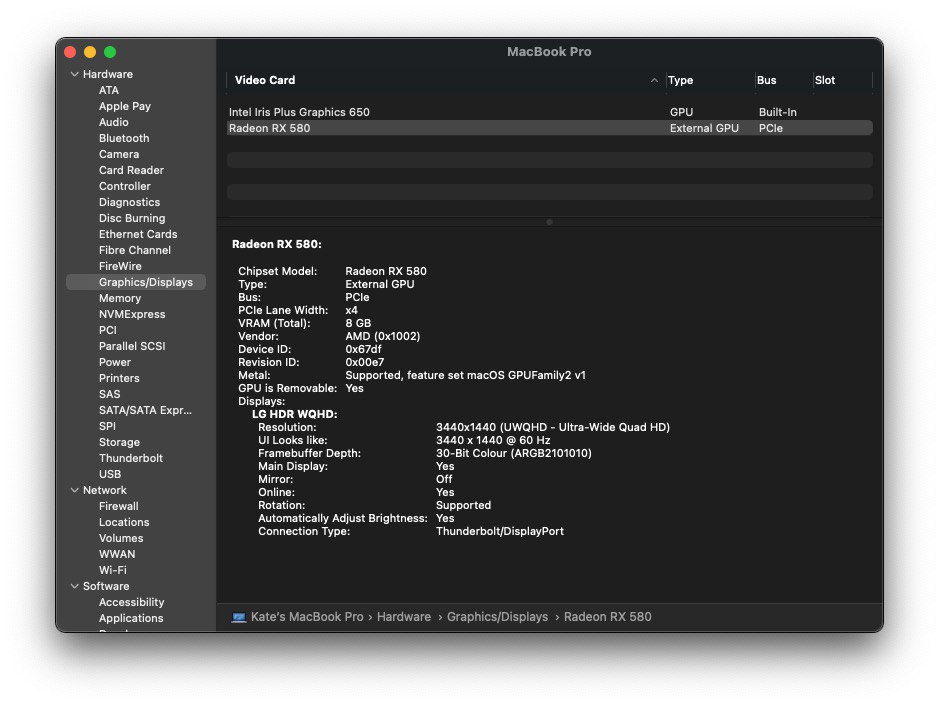The height and width of the screenshot is (706, 939).
Task: Click the laptop icon in the path bar
Action: [x=238, y=617]
